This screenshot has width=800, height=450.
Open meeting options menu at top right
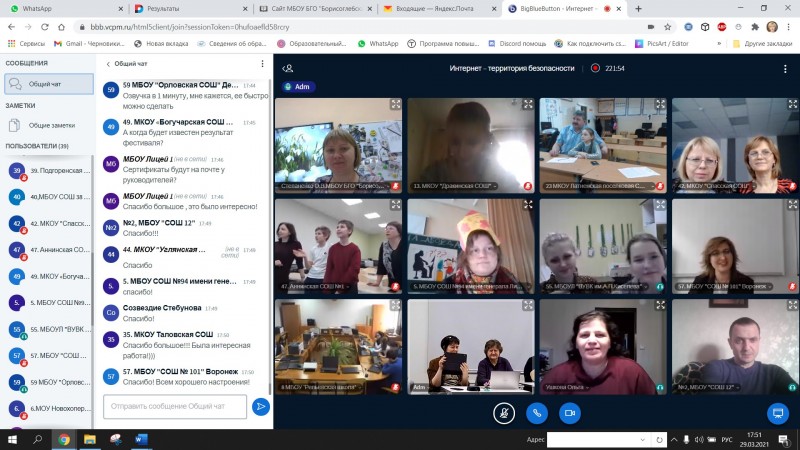[x=783, y=68]
